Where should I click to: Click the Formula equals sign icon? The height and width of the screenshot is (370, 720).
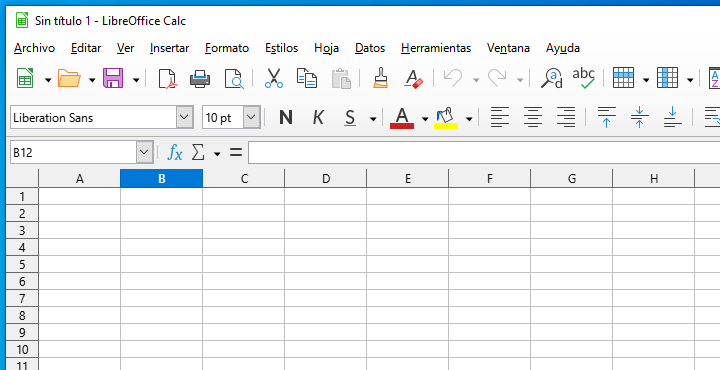236,152
